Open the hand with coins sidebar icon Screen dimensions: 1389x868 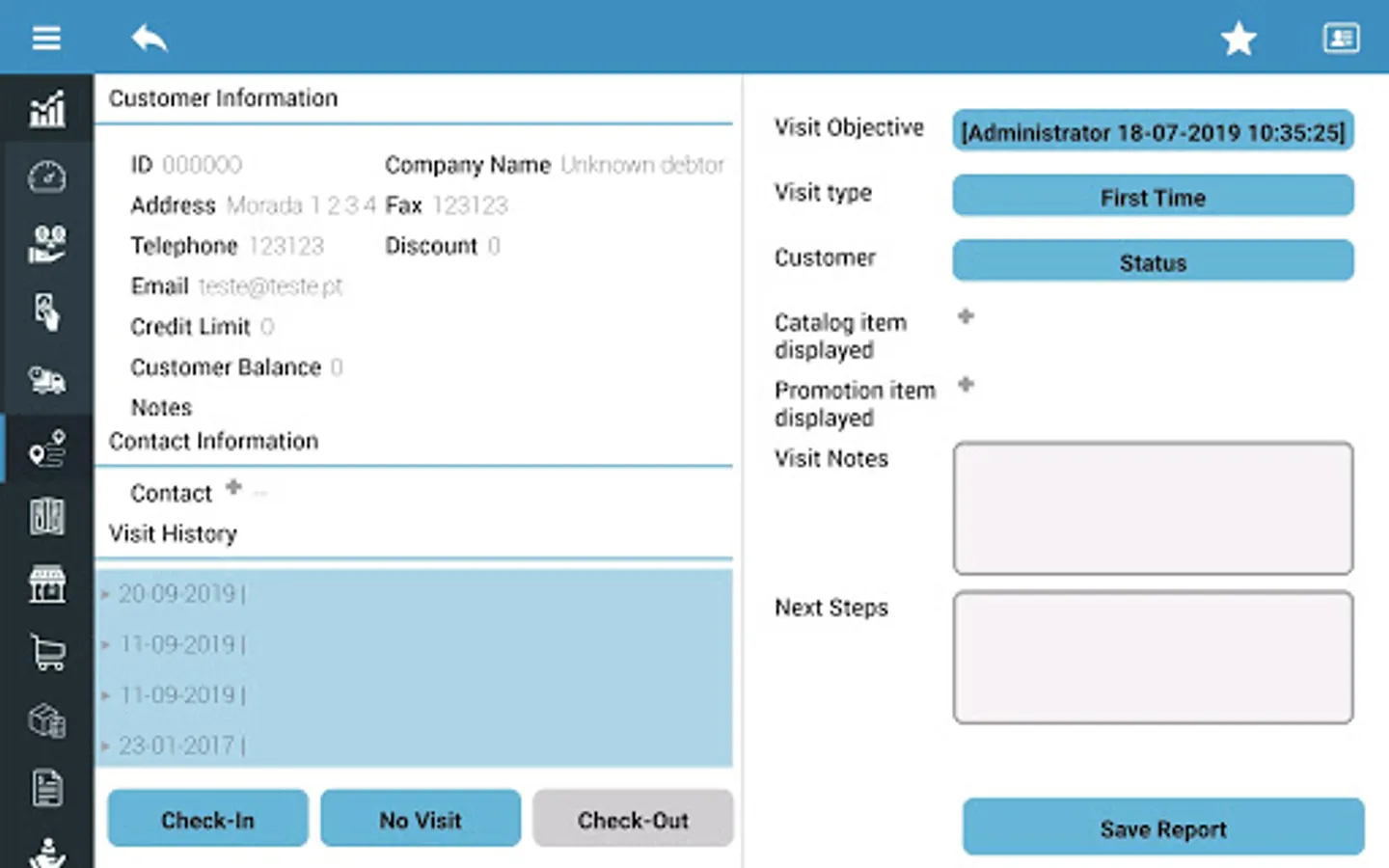point(46,245)
